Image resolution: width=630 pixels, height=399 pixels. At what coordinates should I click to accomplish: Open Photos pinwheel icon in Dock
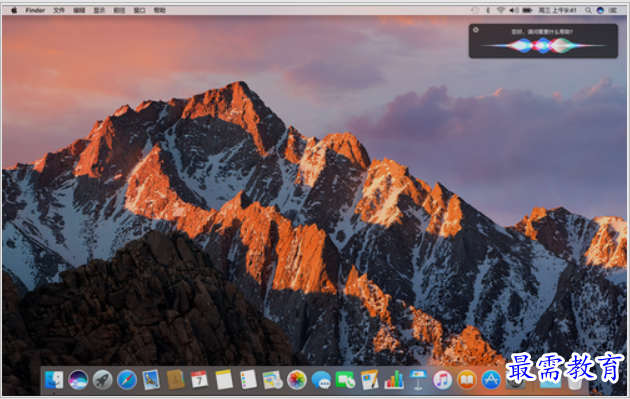[x=297, y=380]
